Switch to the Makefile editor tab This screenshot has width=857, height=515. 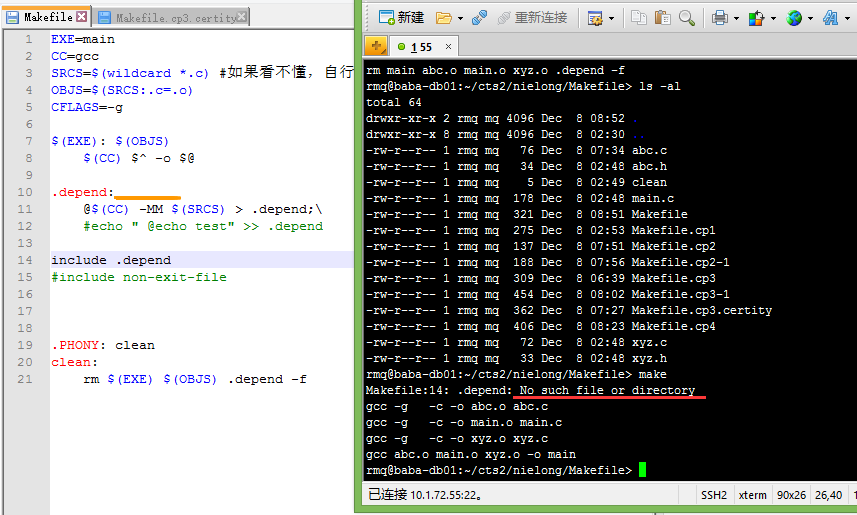point(48,17)
